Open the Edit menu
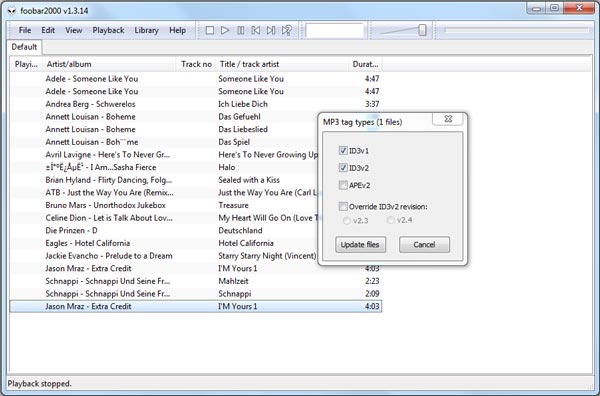Image resolution: width=600 pixels, height=396 pixels. point(48,30)
